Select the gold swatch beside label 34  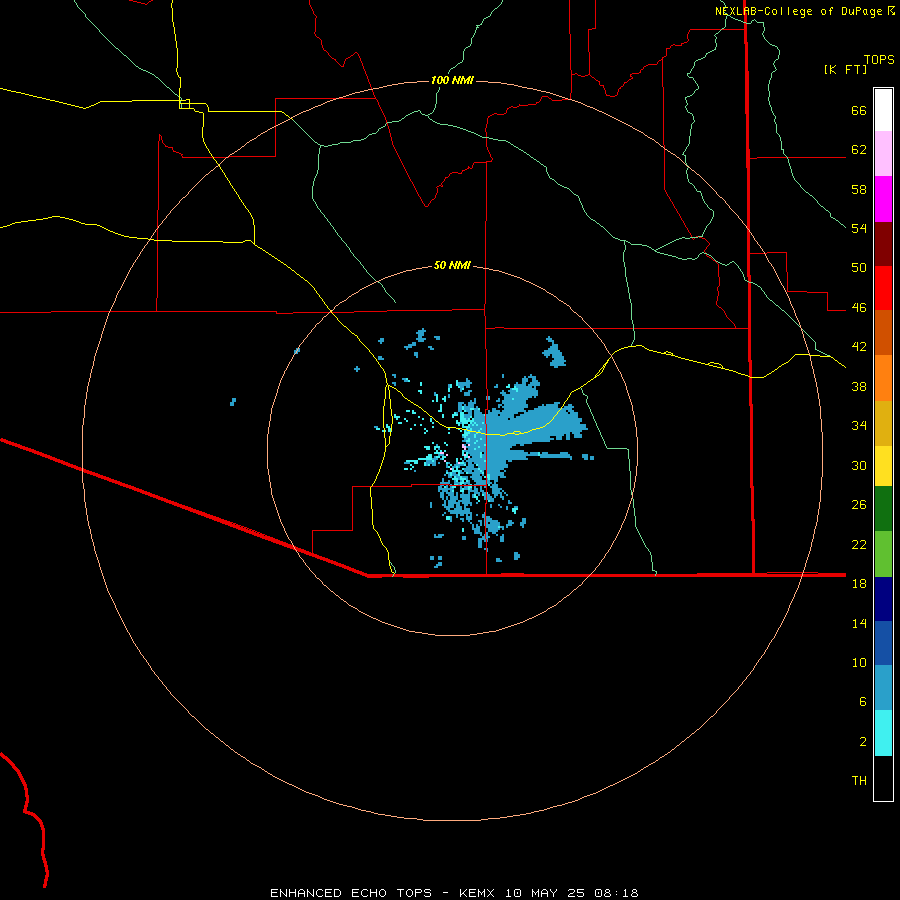[x=883, y=423]
